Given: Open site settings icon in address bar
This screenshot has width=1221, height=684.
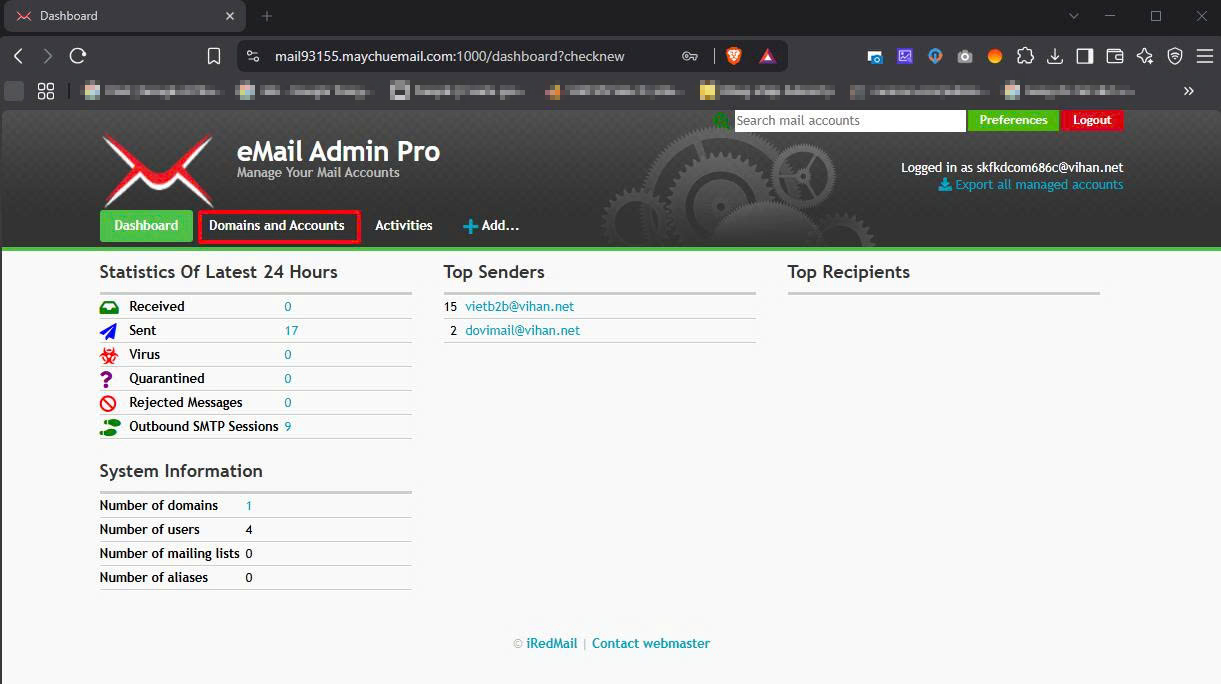Looking at the screenshot, I should tap(253, 56).
